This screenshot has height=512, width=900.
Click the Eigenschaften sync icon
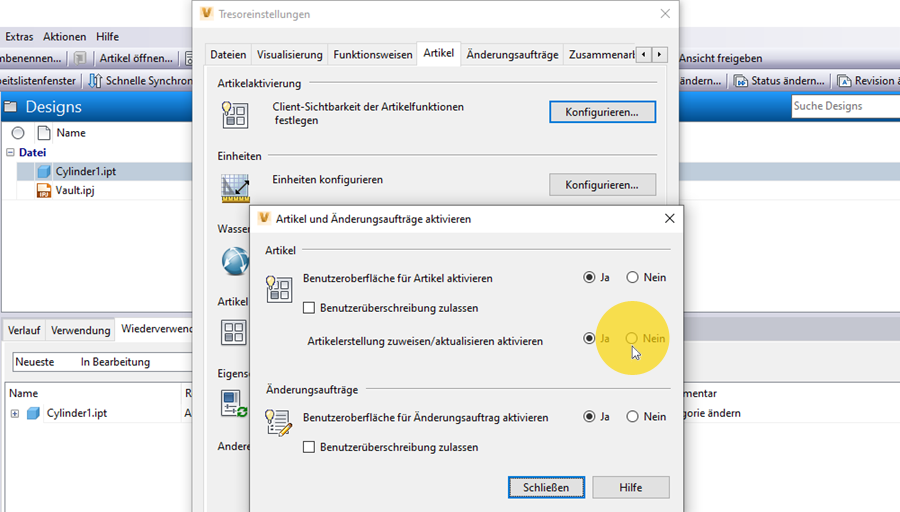[234, 403]
